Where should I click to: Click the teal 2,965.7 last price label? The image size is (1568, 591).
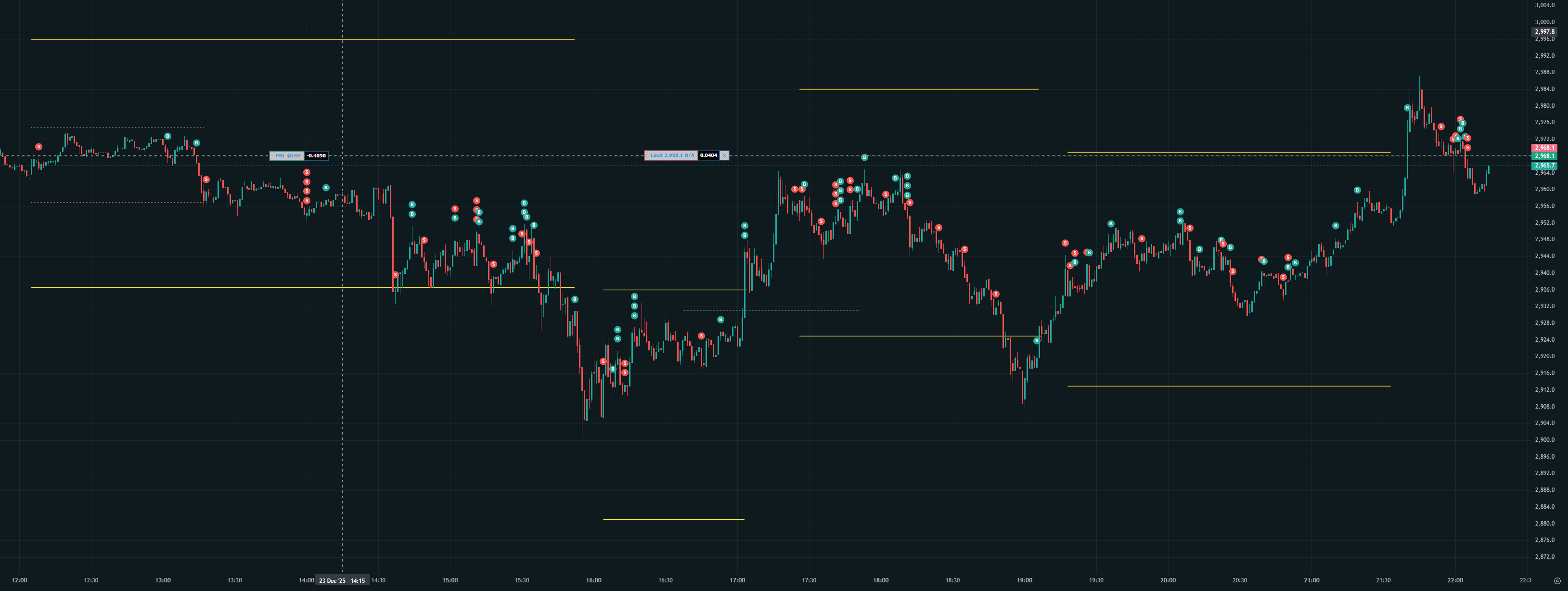click(1544, 166)
